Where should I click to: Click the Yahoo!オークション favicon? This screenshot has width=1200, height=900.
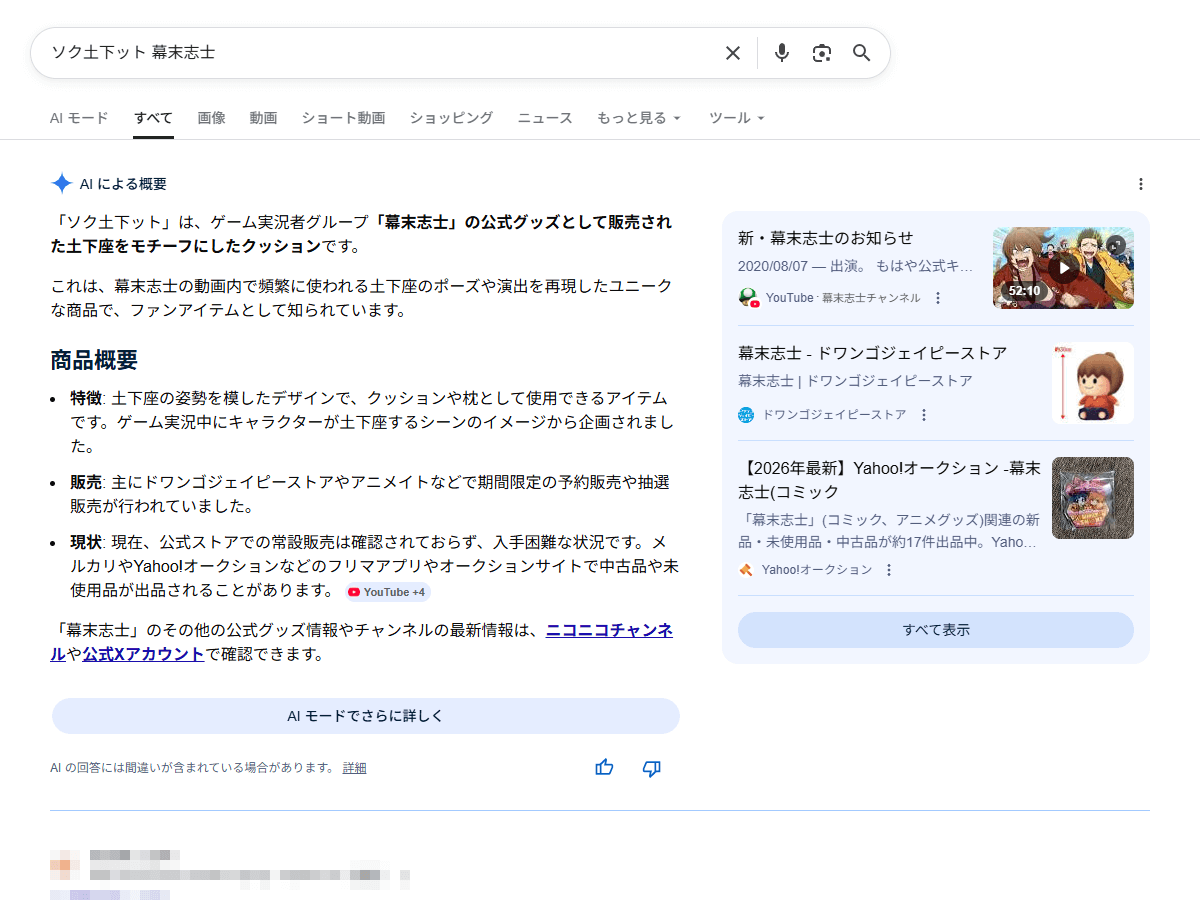click(x=746, y=570)
